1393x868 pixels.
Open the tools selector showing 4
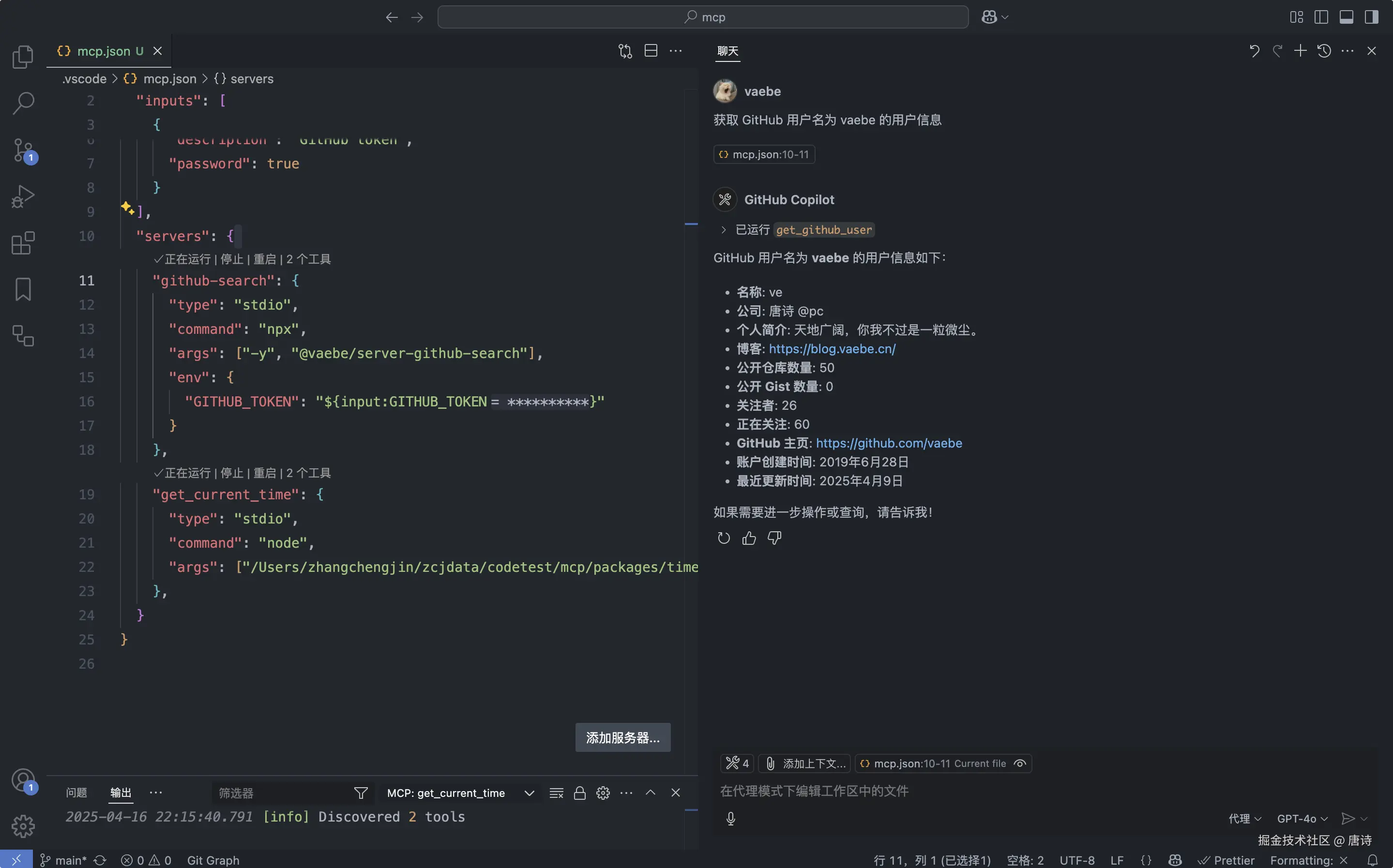pyautogui.click(x=737, y=763)
